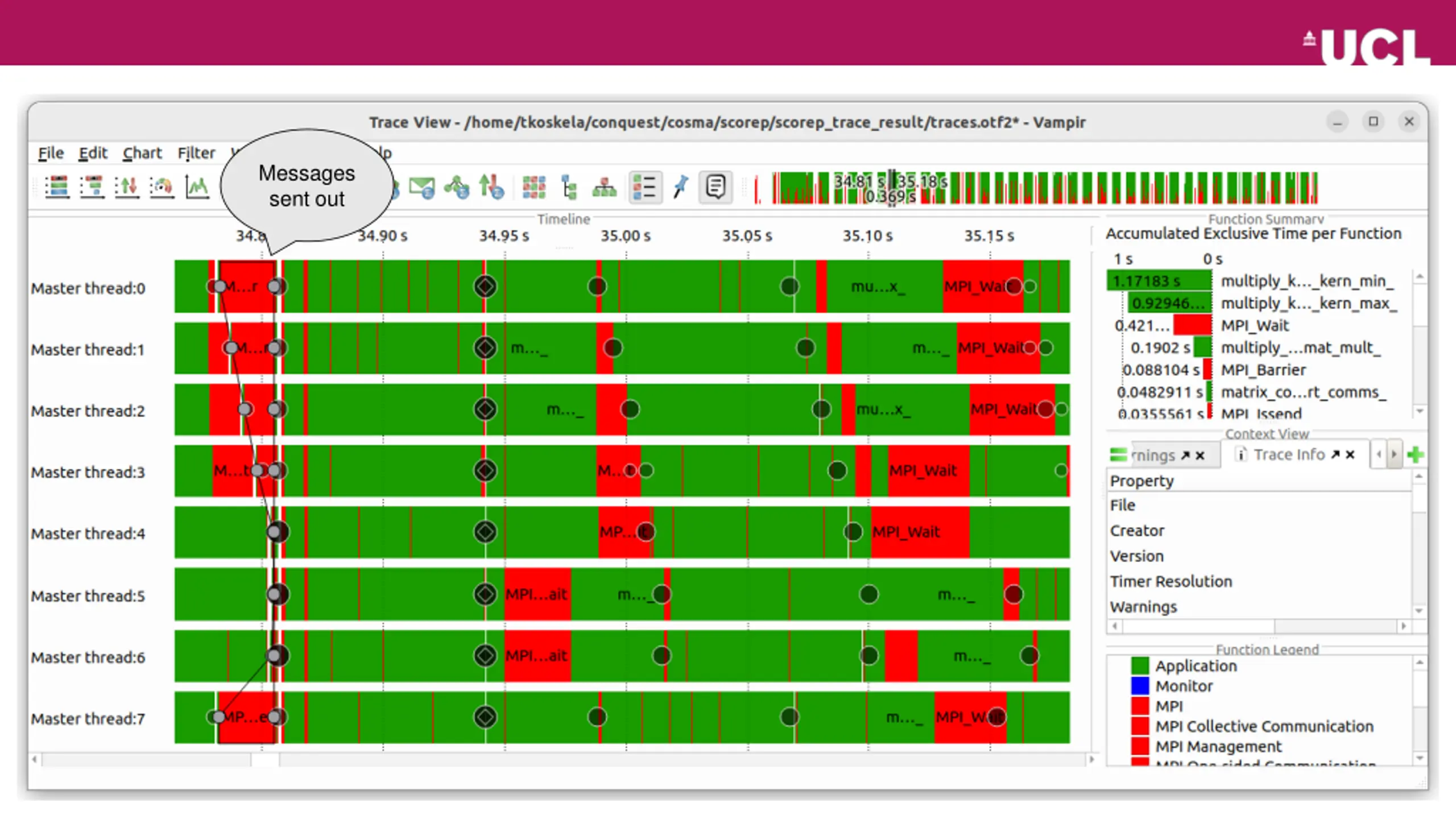Add a Process Timeline chart
This screenshot has width=1456, height=819.
click(x=92, y=187)
